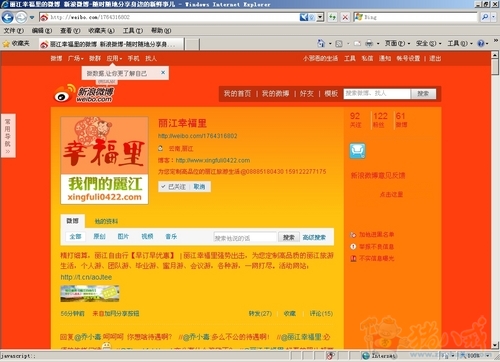This screenshot has height=362, width=500.
Task: Click the Print icon
Action: pyautogui.click(x=369, y=43)
